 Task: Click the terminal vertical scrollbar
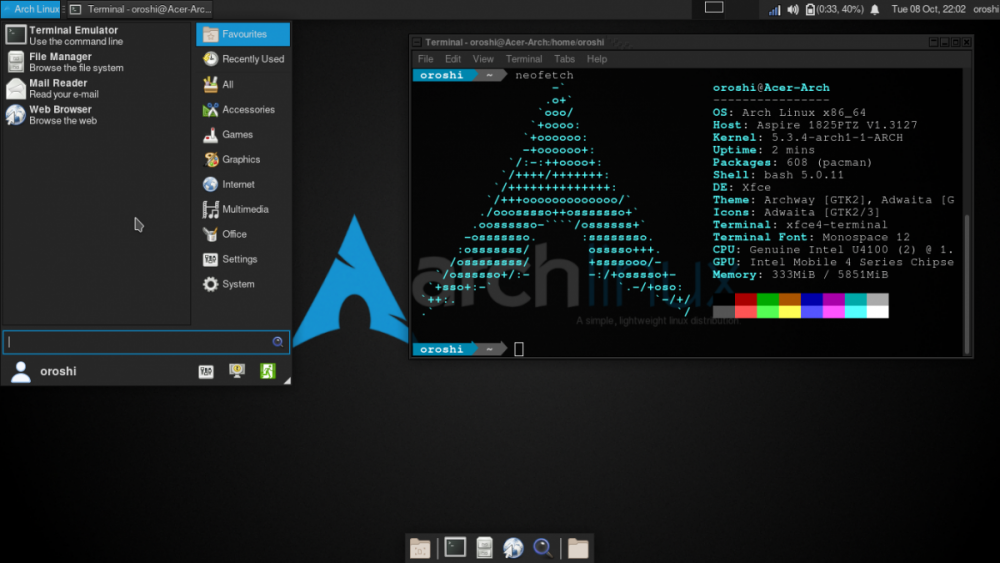(967, 283)
